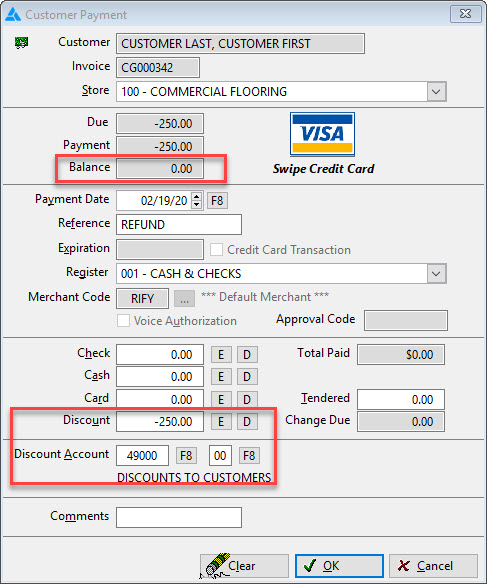
Task: Click the Total Paid $0.00 field
Action: coord(401,354)
